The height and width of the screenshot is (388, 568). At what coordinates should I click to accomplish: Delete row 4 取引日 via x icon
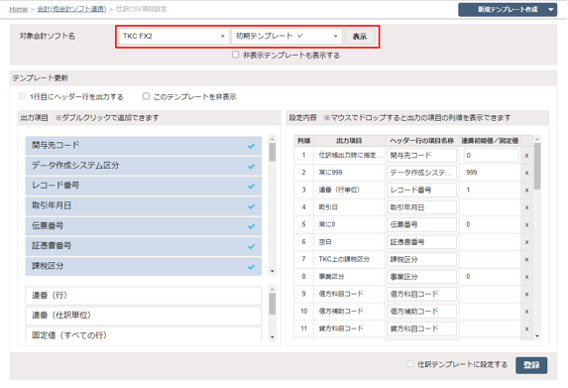tap(527, 208)
